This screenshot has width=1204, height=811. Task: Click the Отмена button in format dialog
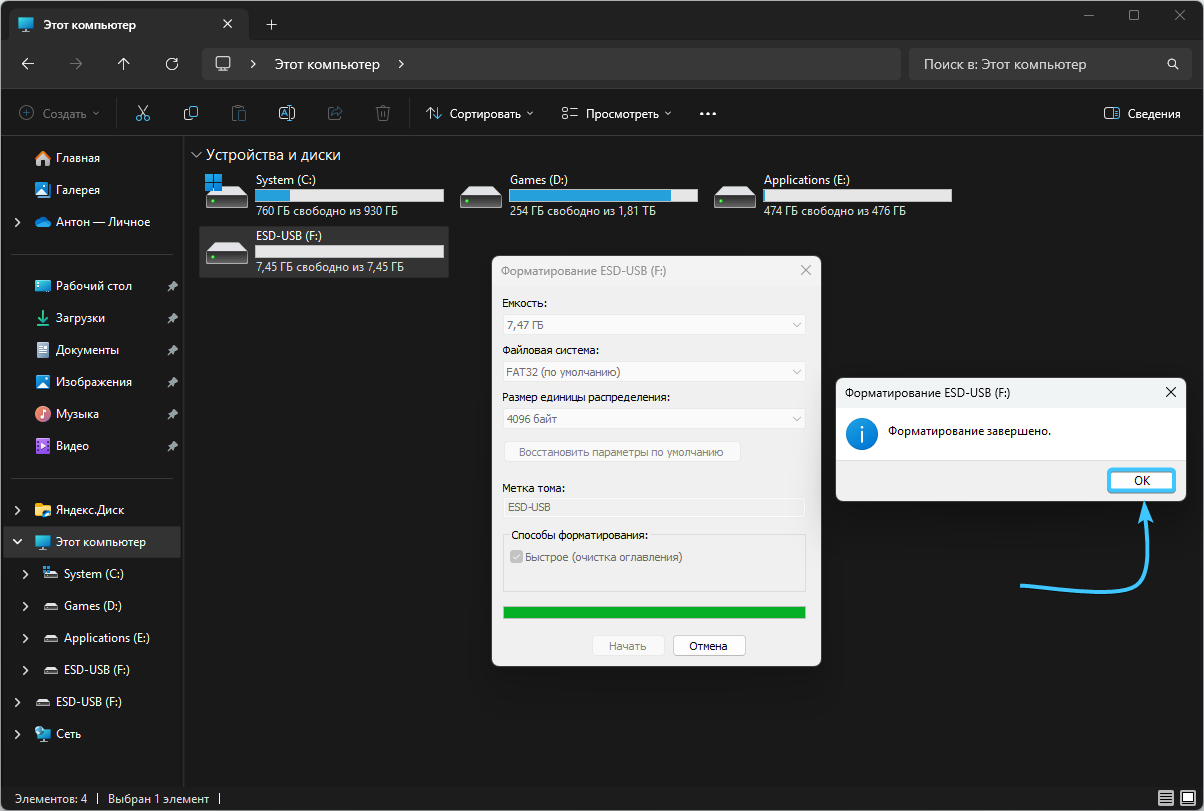pos(708,646)
